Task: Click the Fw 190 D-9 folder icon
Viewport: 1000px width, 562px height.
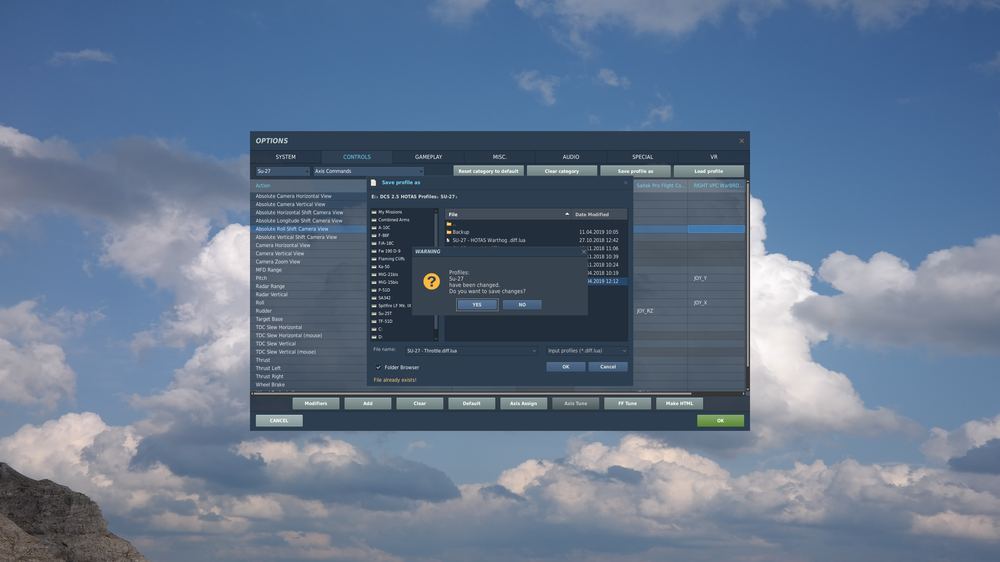Action: point(374,251)
